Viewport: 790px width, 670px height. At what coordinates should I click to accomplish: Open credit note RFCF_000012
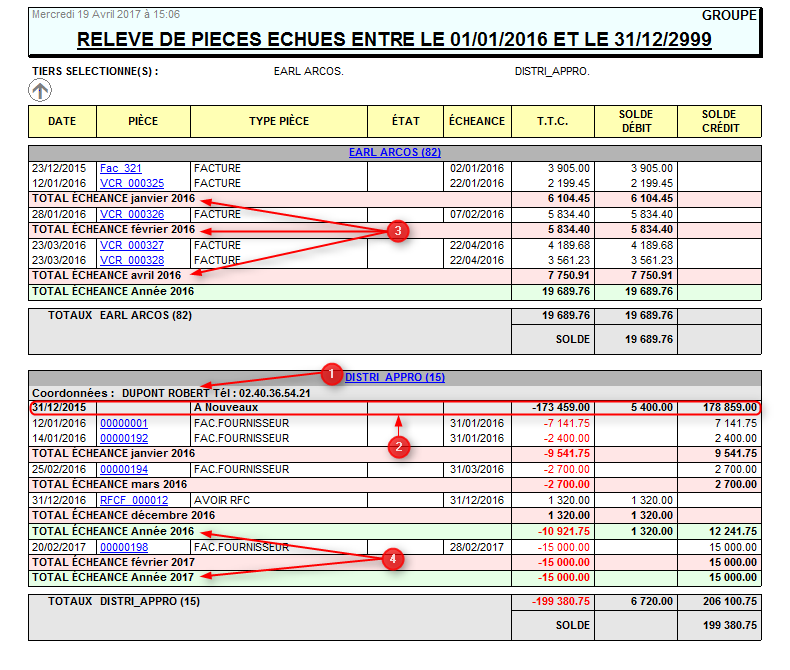(x=133, y=500)
